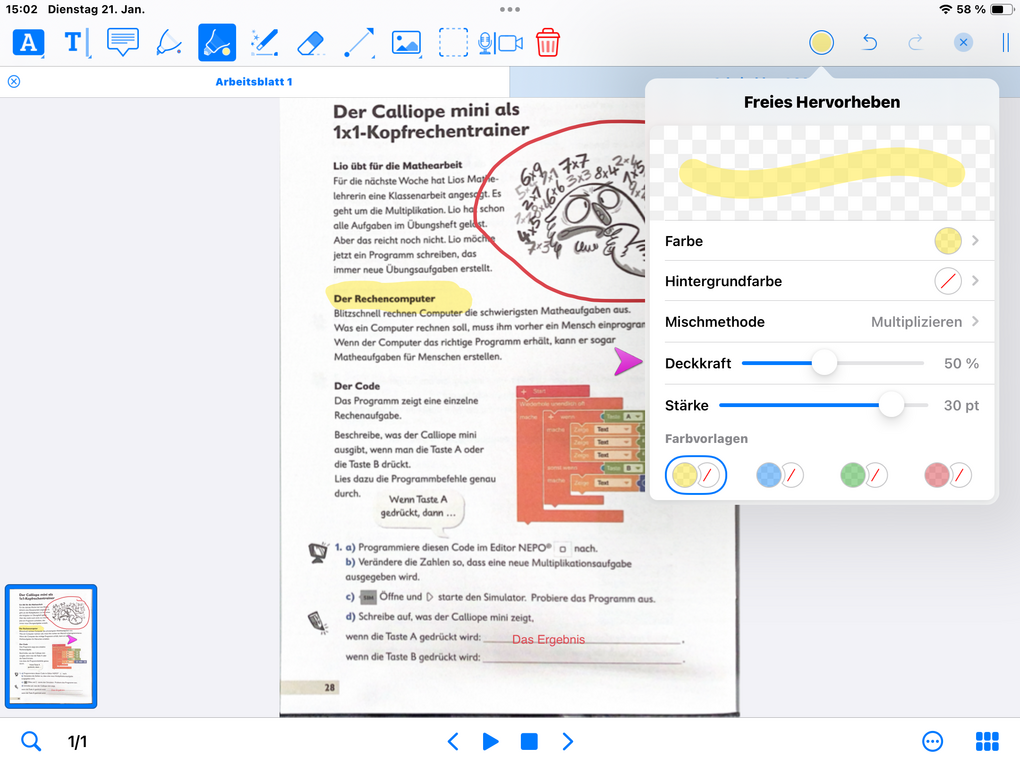The image size is (1020, 765).
Task: Insert an image with the picture tool
Action: (x=406, y=43)
